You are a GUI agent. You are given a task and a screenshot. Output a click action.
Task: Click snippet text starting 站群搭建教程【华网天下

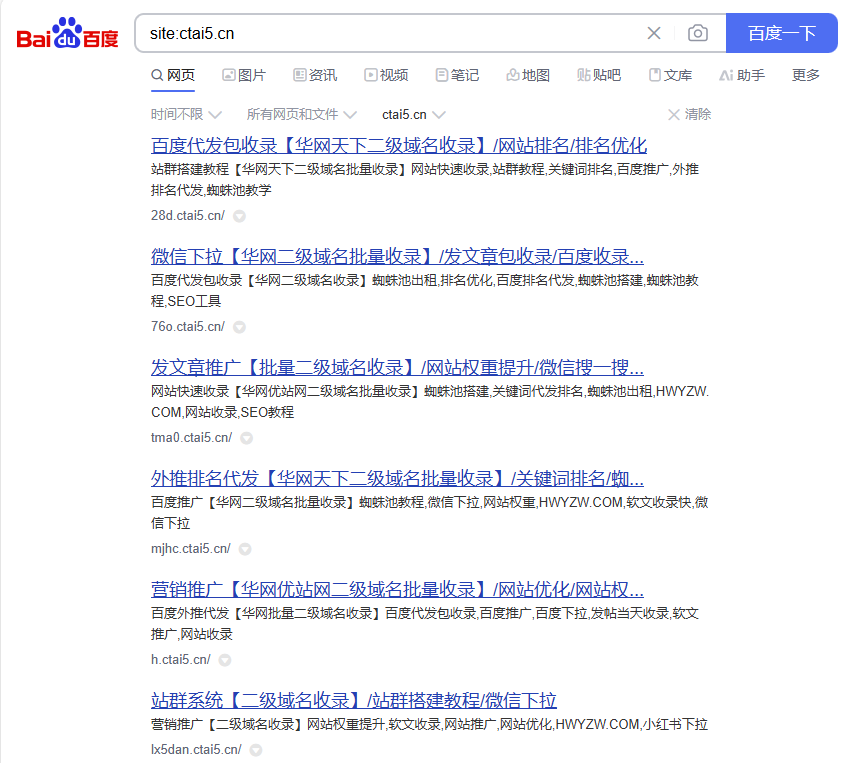pos(425,180)
